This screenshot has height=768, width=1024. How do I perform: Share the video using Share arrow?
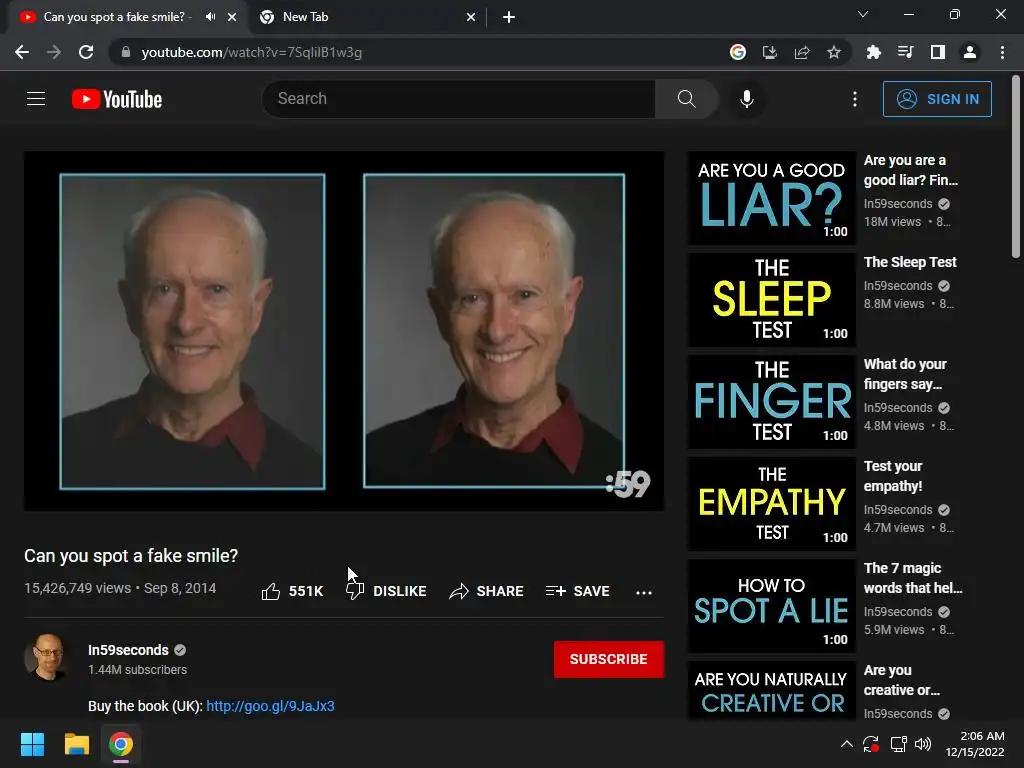(487, 591)
